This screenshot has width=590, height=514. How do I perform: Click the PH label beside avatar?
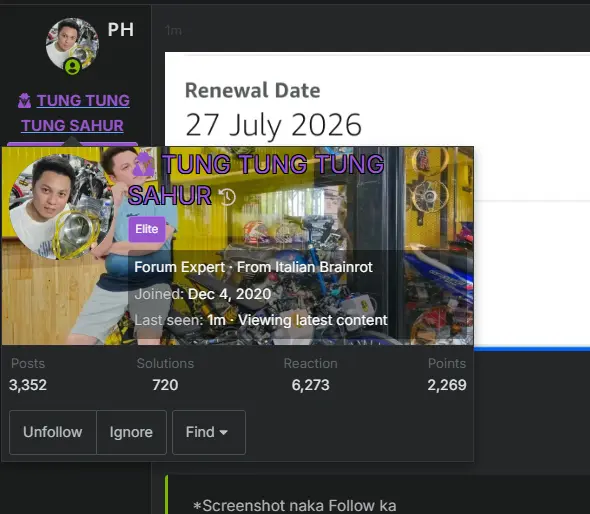pos(120,29)
